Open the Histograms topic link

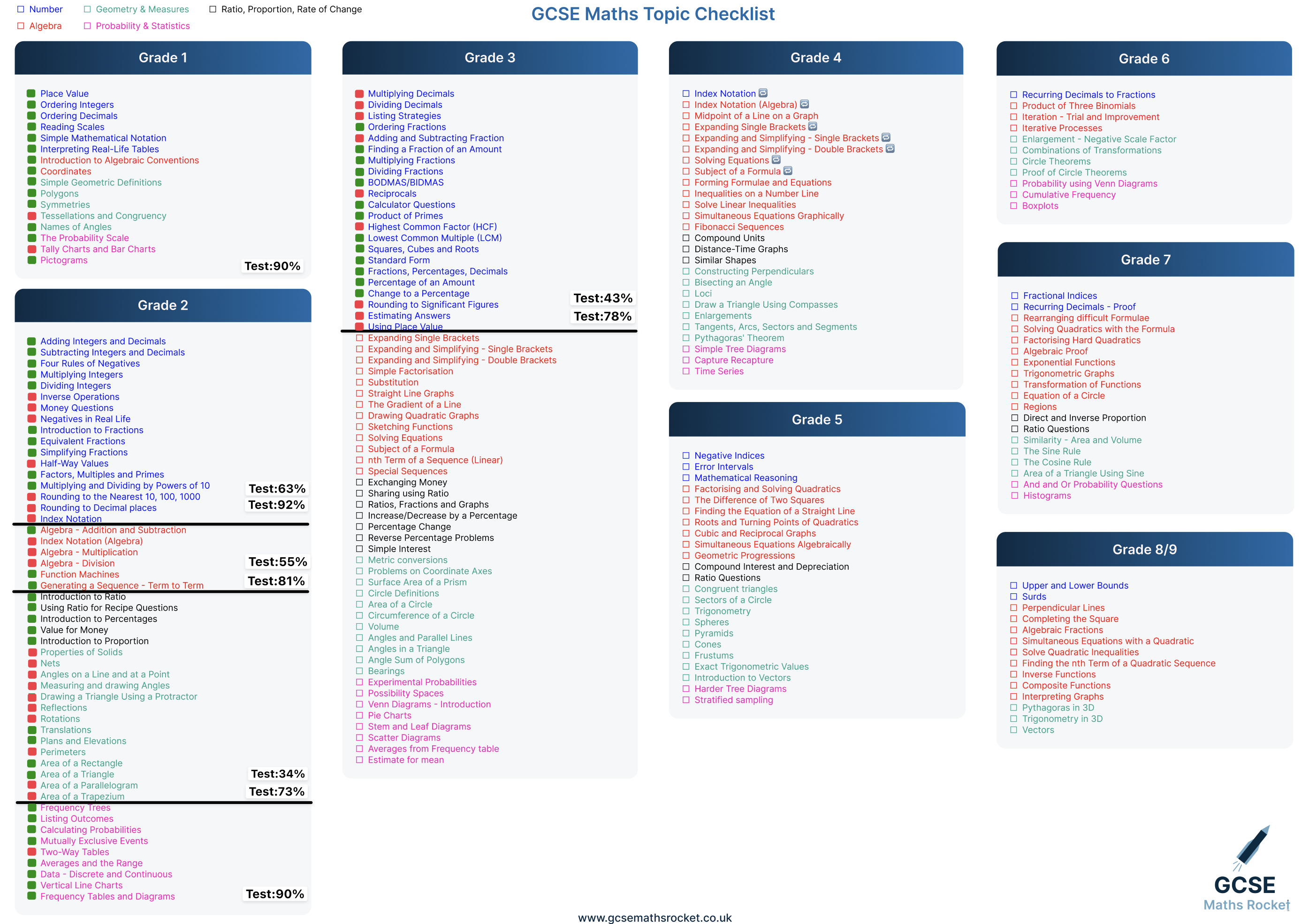coord(1047,495)
